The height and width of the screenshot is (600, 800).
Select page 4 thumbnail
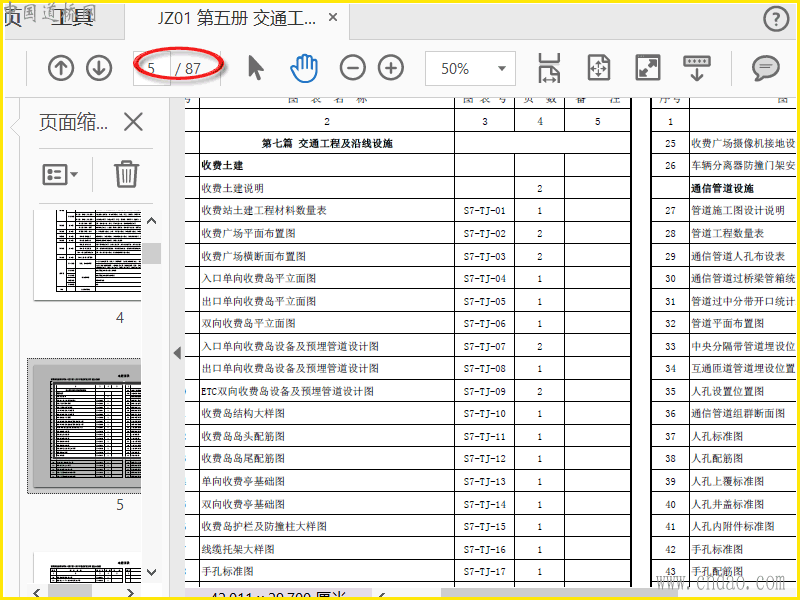[87, 255]
